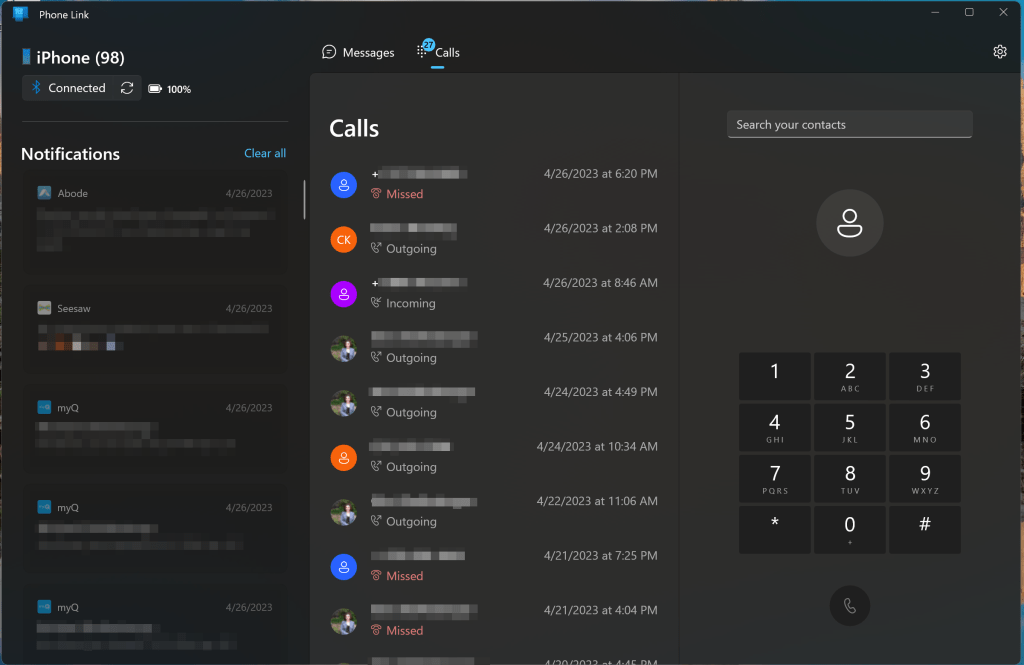Tap the asterisk key on the dial pad
Screen dimensions: 1024x665
pyautogui.click(x=775, y=529)
